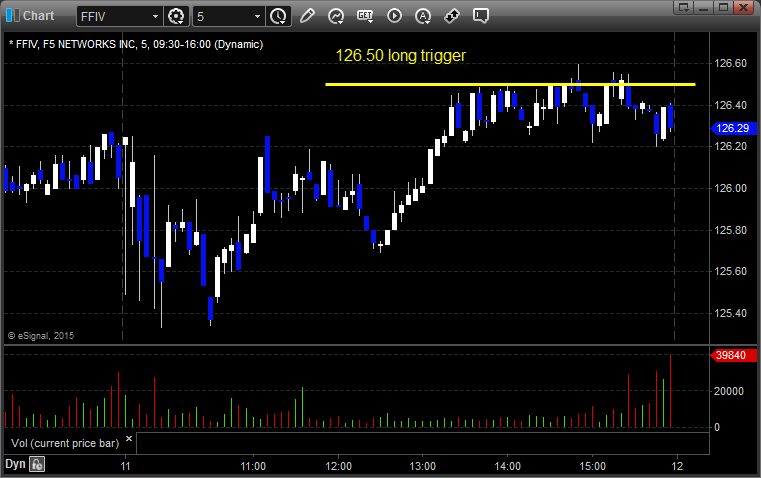The image size is (761, 478).
Task: Select the yellow horizontal trigger line
Action: point(510,84)
